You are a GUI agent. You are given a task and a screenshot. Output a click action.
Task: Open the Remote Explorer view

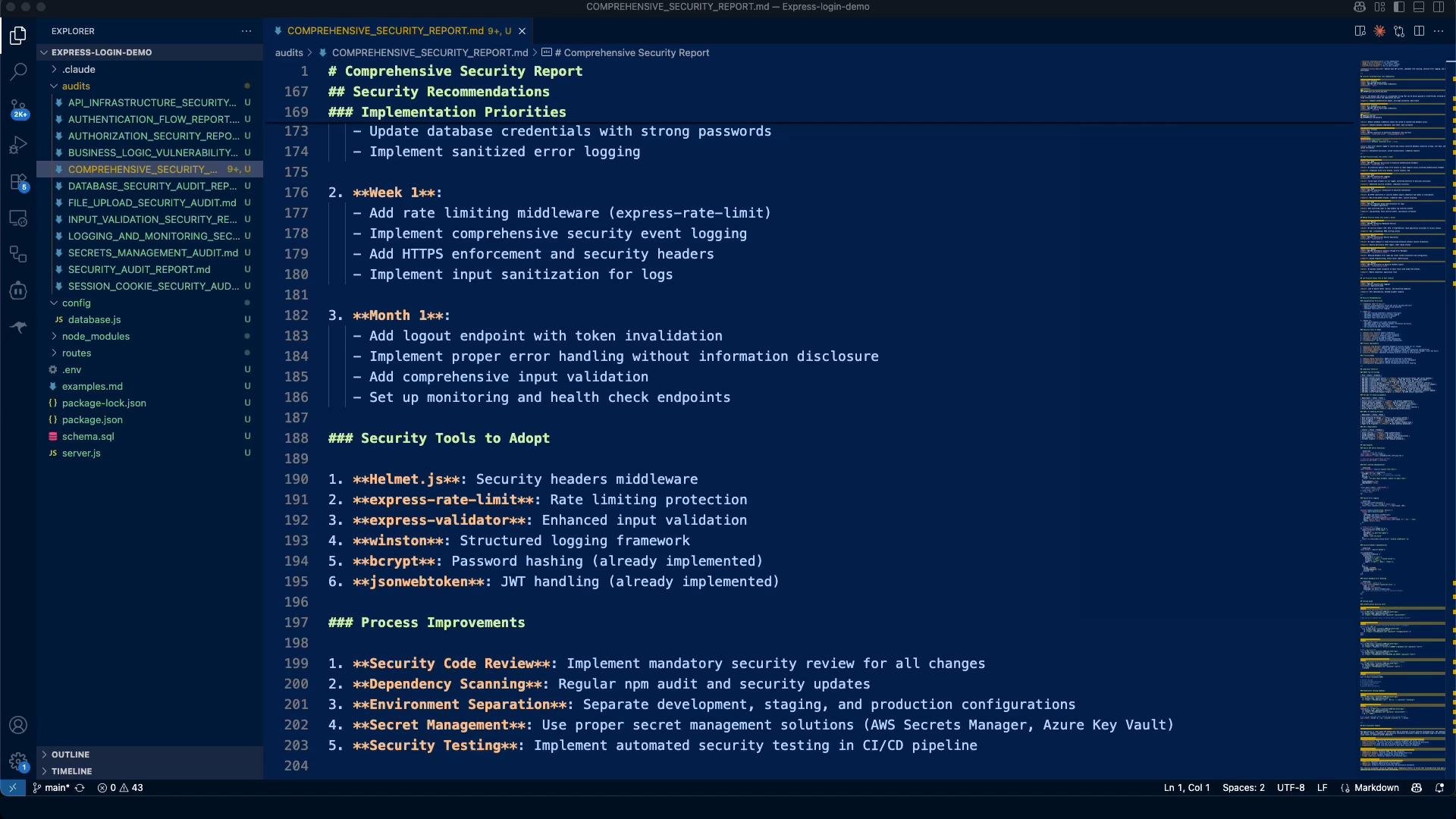click(x=18, y=218)
